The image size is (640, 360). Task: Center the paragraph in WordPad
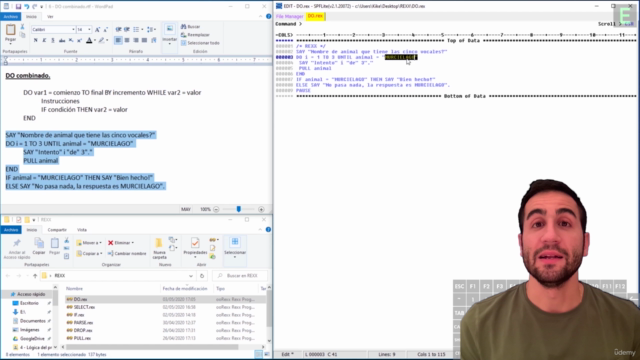(x=127, y=40)
